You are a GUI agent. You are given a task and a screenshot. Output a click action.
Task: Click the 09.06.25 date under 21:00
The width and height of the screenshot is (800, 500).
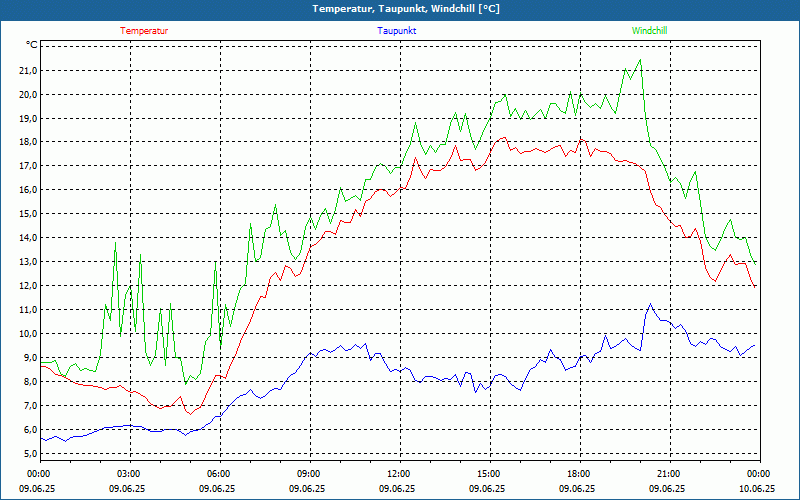pyautogui.click(x=667, y=488)
